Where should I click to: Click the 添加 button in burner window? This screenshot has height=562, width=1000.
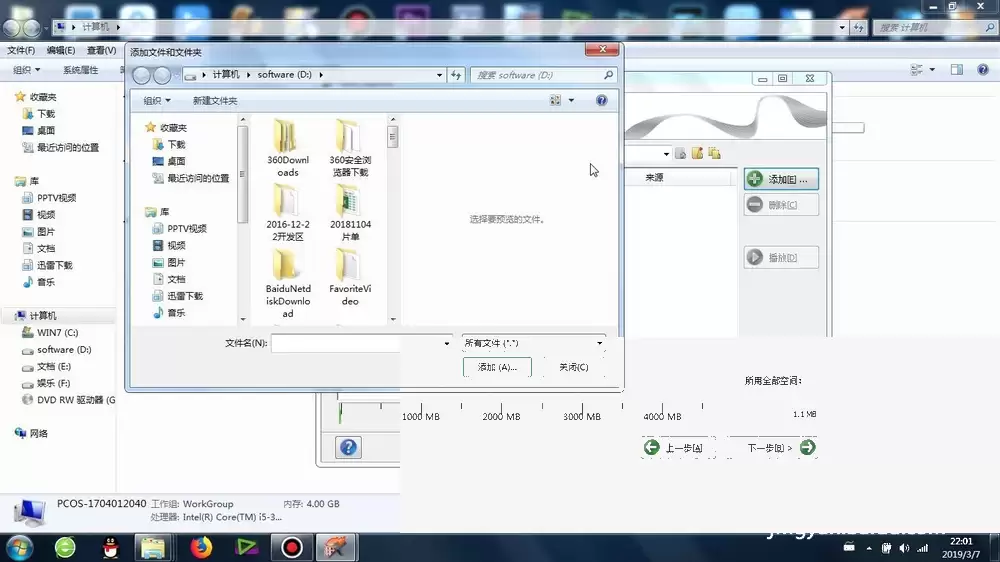pyautogui.click(x=781, y=179)
